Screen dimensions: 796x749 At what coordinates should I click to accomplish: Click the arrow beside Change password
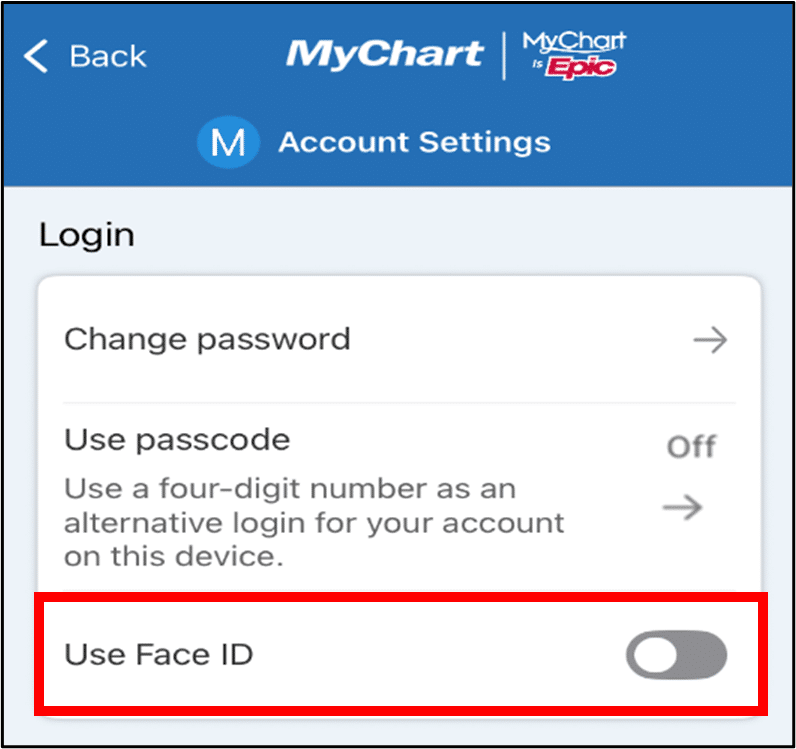710,340
